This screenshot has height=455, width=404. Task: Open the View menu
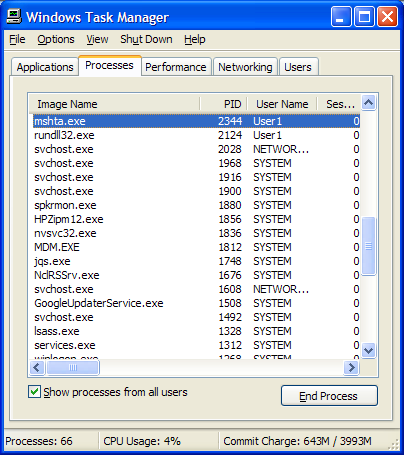tap(97, 39)
